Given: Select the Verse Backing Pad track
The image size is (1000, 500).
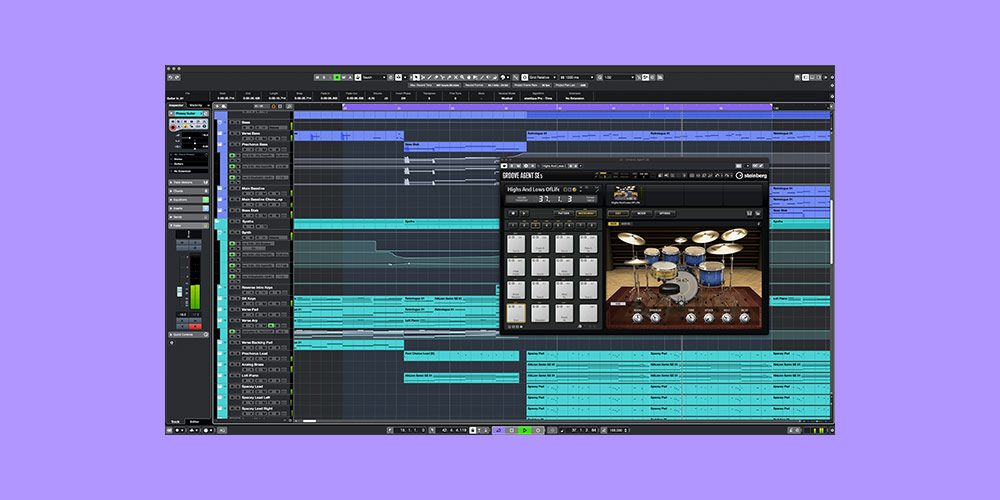Looking at the screenshot, I should click(x=257, y=342).
